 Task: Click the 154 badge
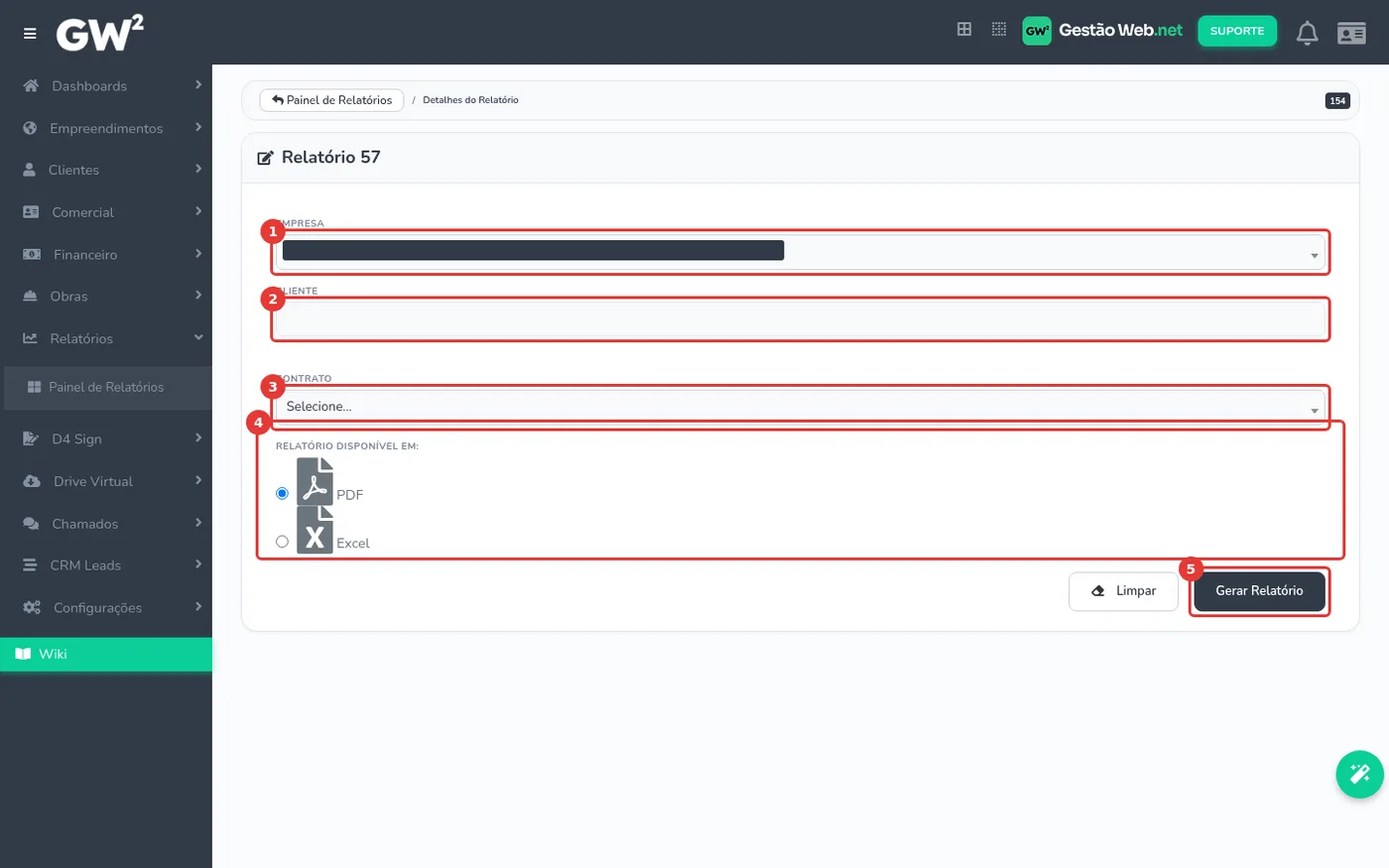click(x=1337, y=100)
